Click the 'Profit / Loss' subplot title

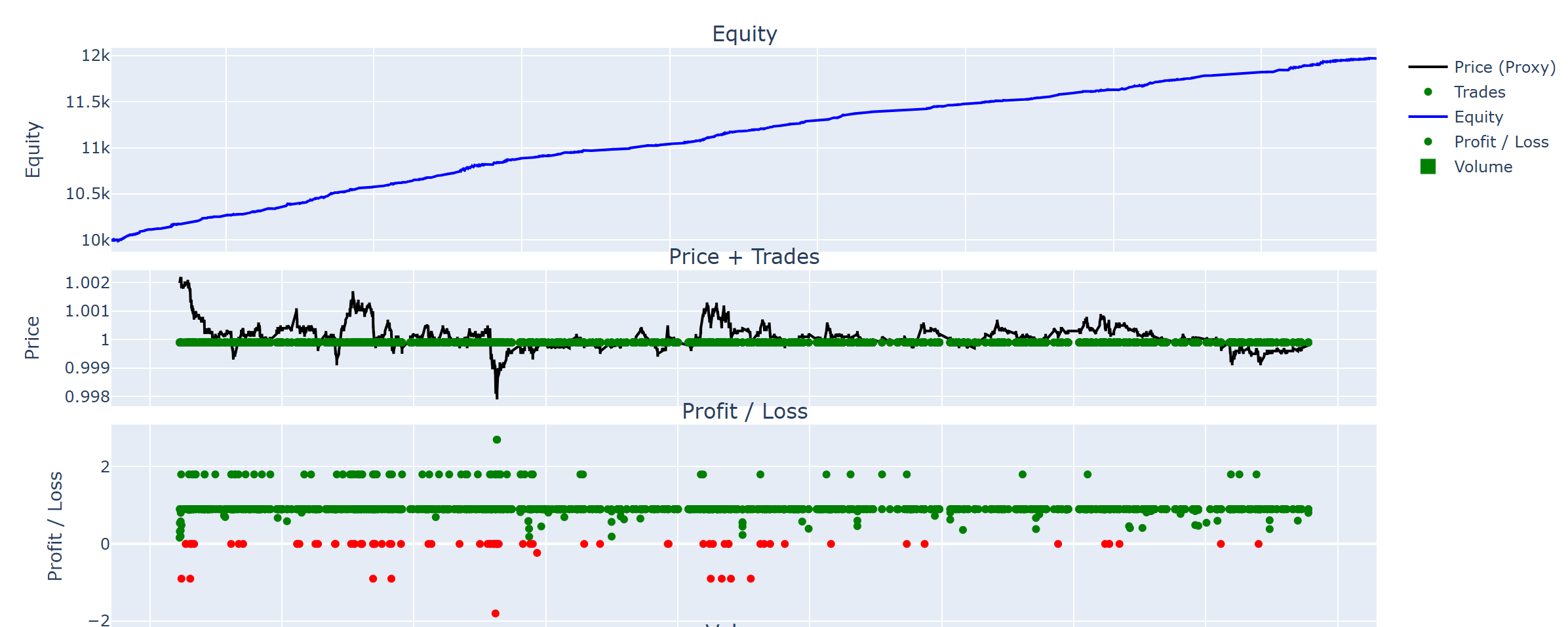[x=744, y=411]
